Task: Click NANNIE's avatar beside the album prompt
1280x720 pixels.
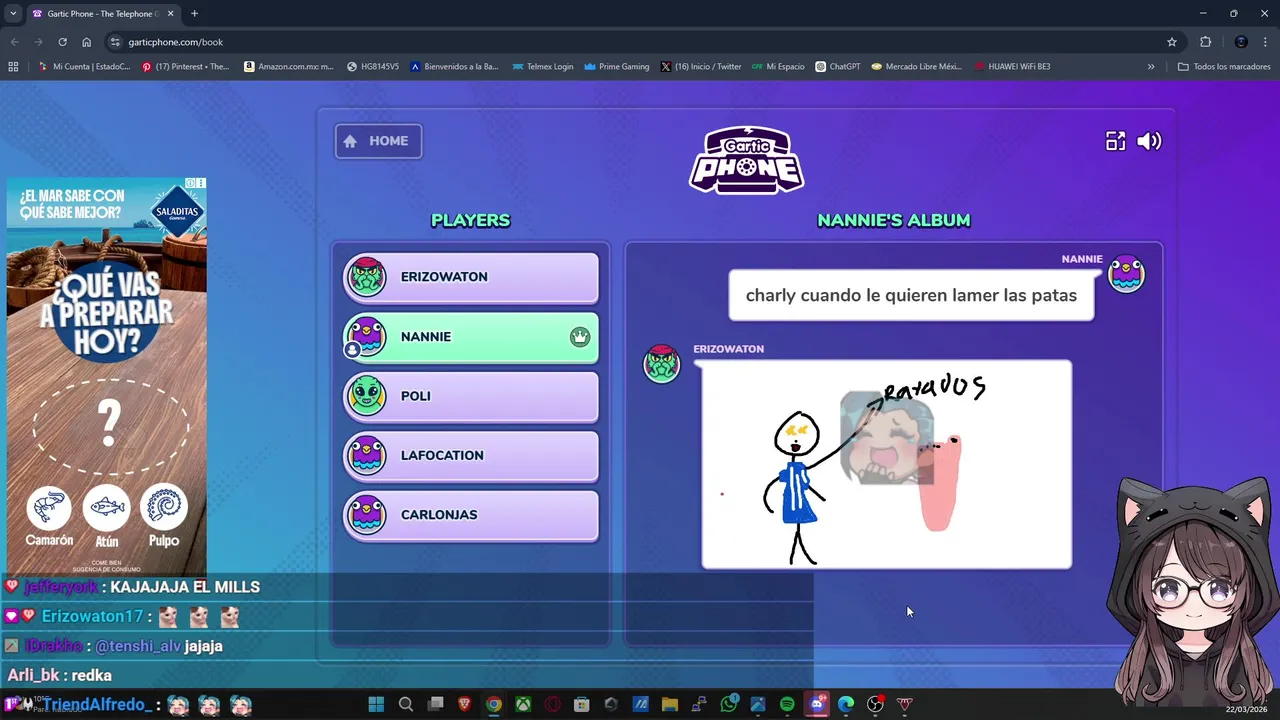Action: pyautogui.click(x=1126, y=274)
